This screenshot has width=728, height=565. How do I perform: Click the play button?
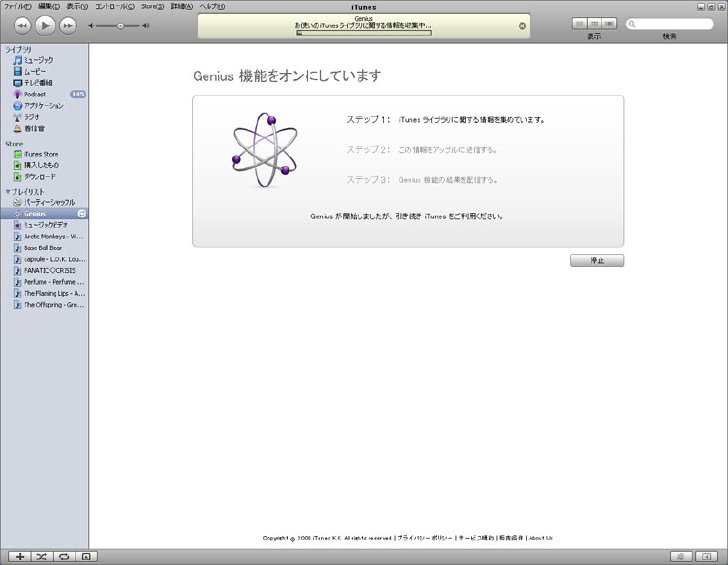pyautogui.click(x=45, y=25)
